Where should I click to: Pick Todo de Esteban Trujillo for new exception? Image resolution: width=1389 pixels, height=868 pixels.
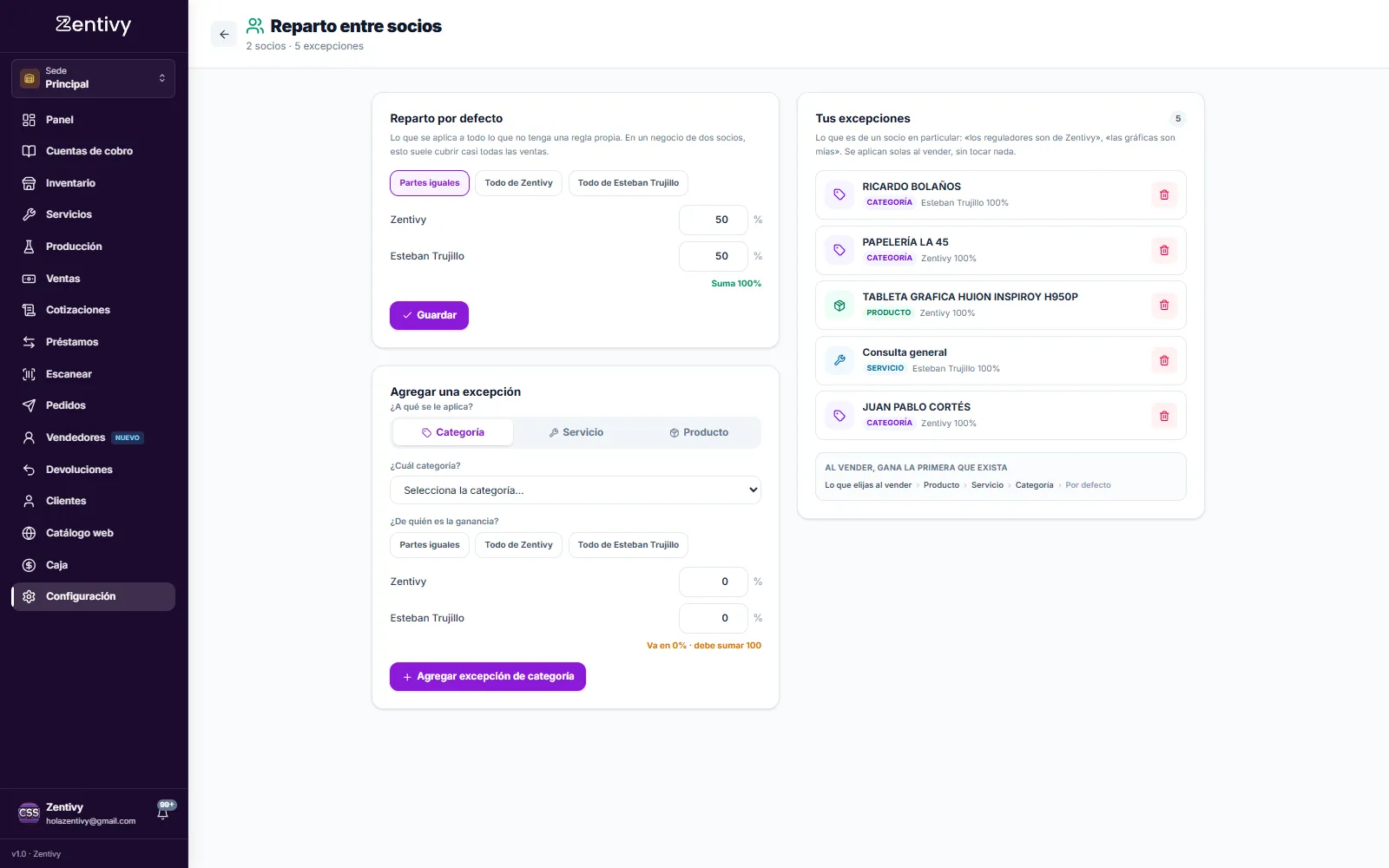[x=629, y=545]
